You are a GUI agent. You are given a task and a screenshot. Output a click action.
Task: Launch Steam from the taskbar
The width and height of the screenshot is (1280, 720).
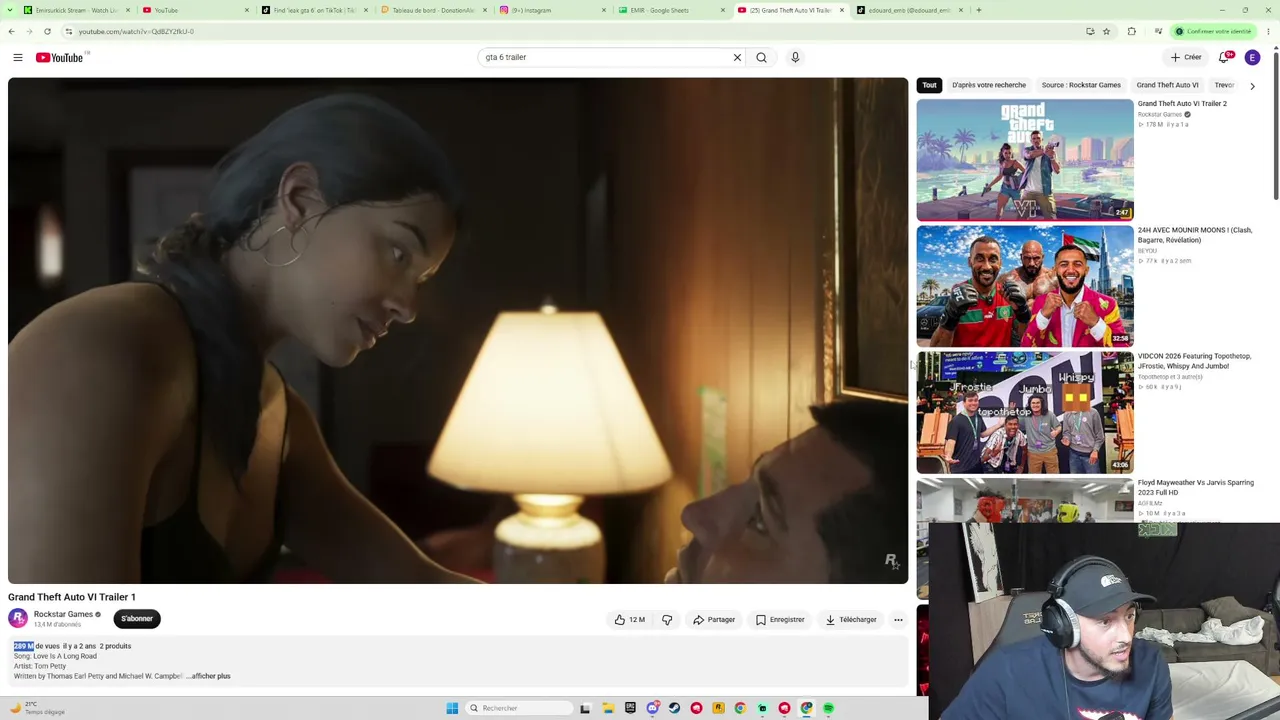pos(674,708)
